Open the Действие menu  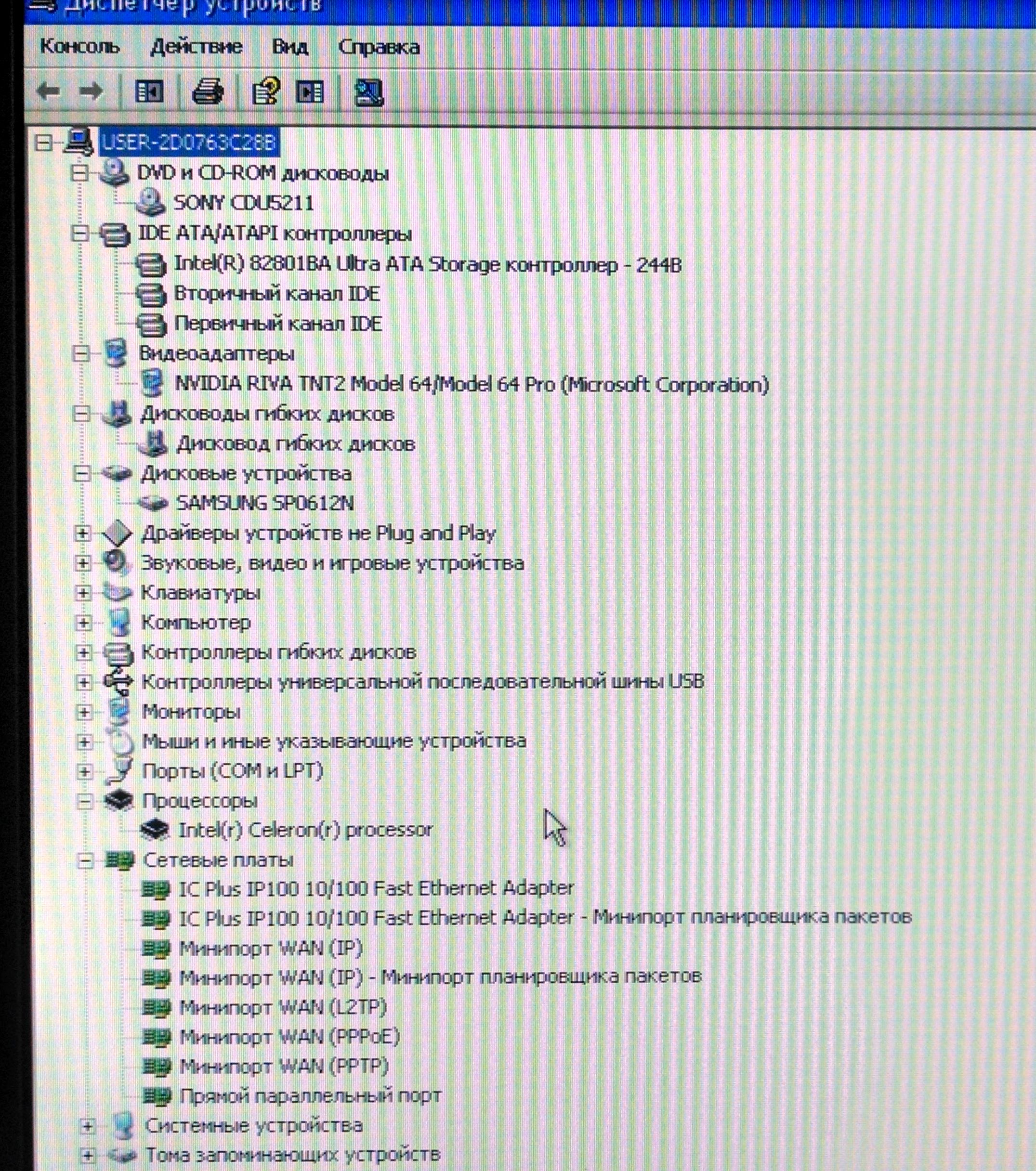point(196,46)
